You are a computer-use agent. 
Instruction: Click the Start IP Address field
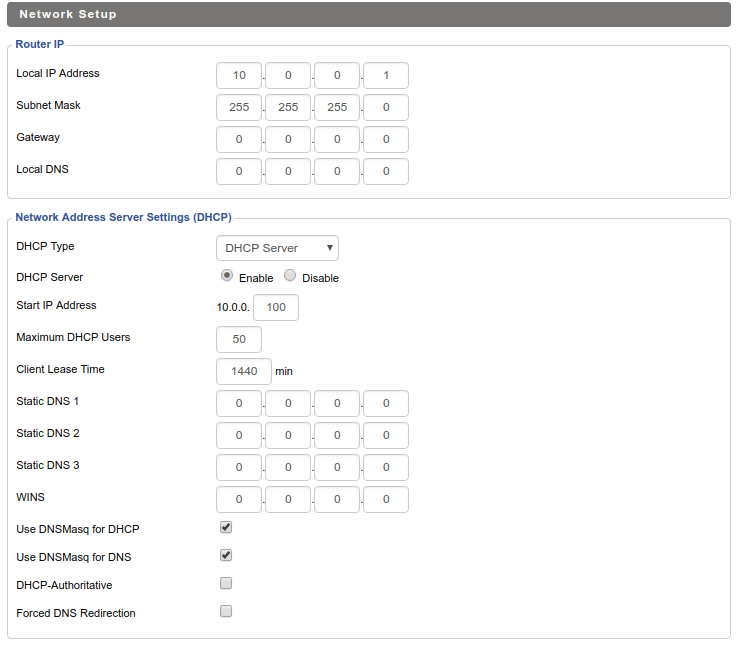pos(276,307)
